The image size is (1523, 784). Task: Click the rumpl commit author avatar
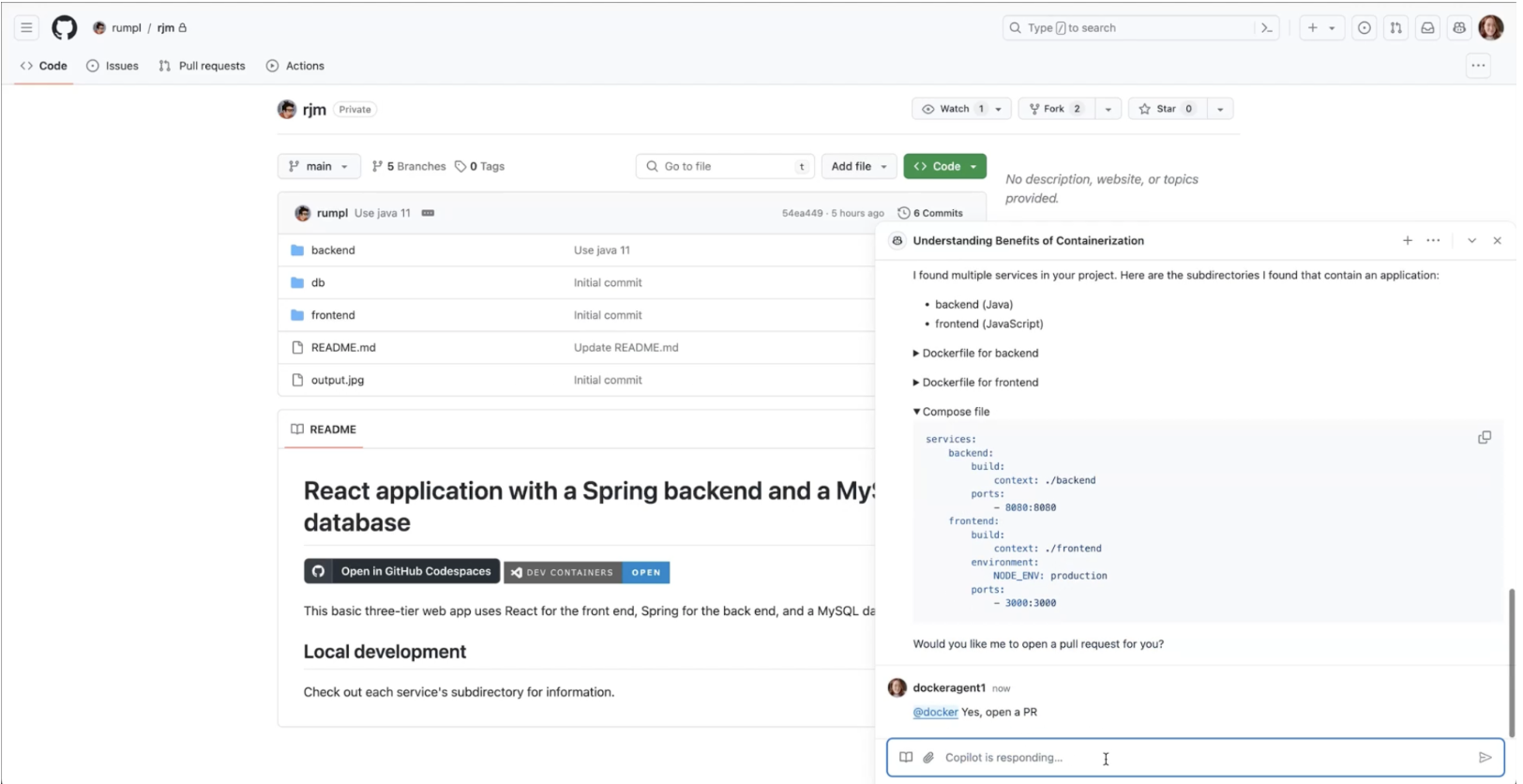302,213
